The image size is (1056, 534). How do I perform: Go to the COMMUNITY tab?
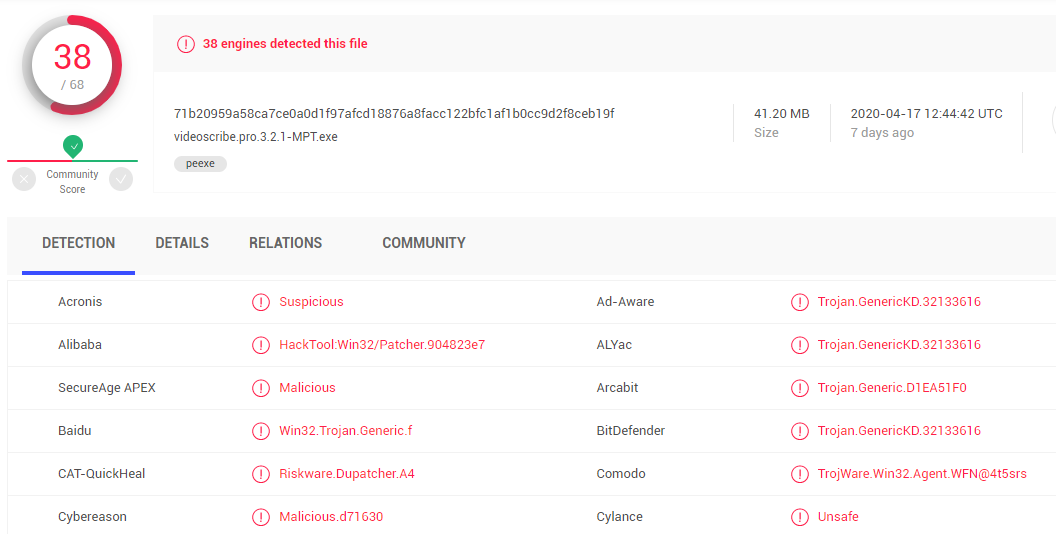424,243
